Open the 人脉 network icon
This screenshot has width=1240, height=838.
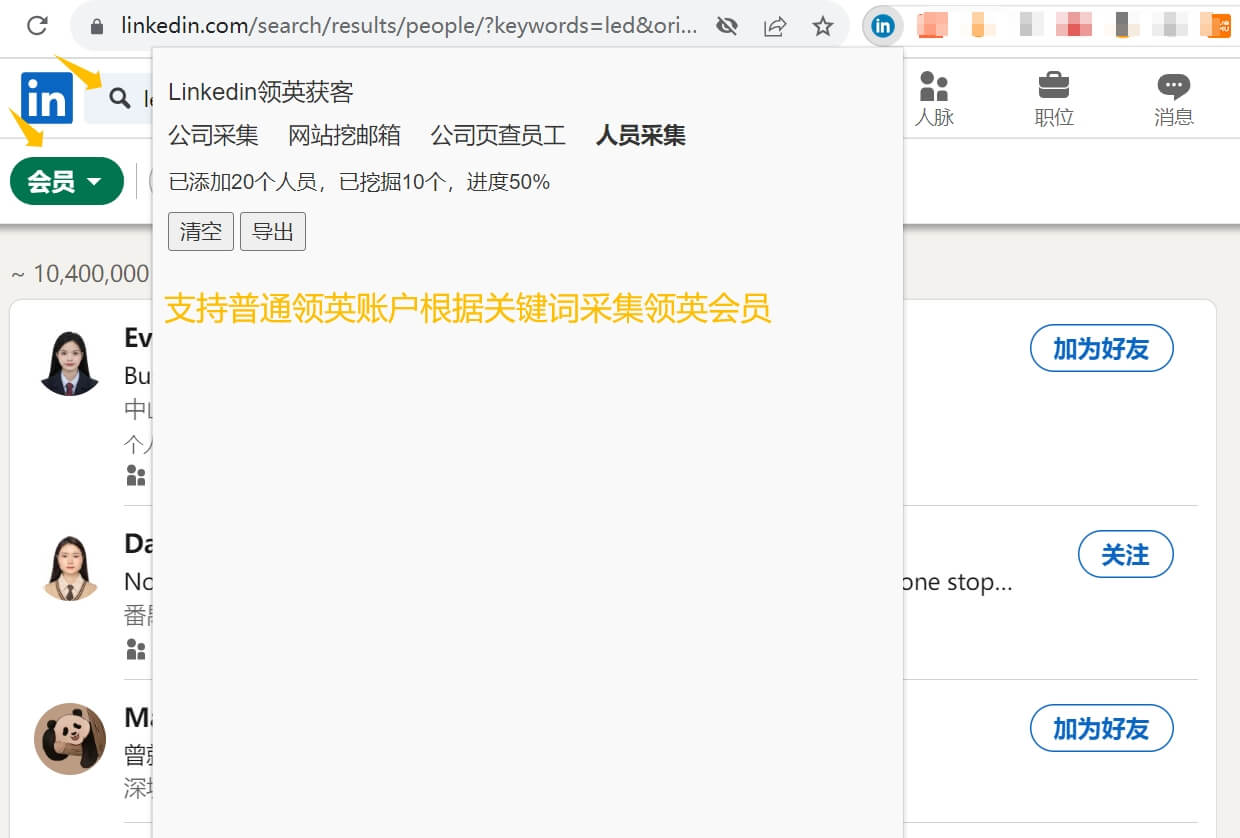pos(934,86)
